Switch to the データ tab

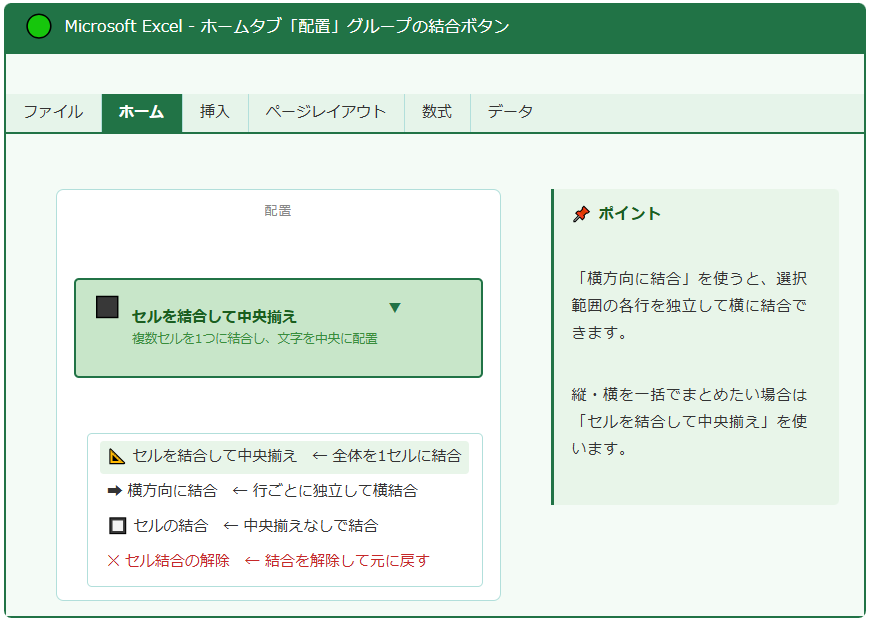[510, 112]
